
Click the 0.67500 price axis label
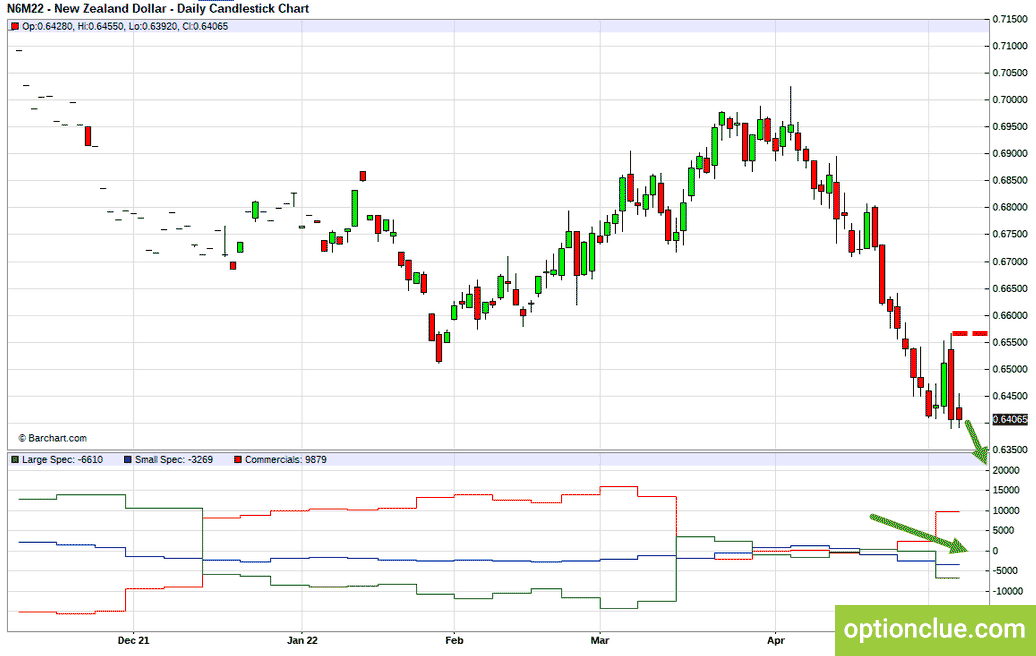point(1010,235)
